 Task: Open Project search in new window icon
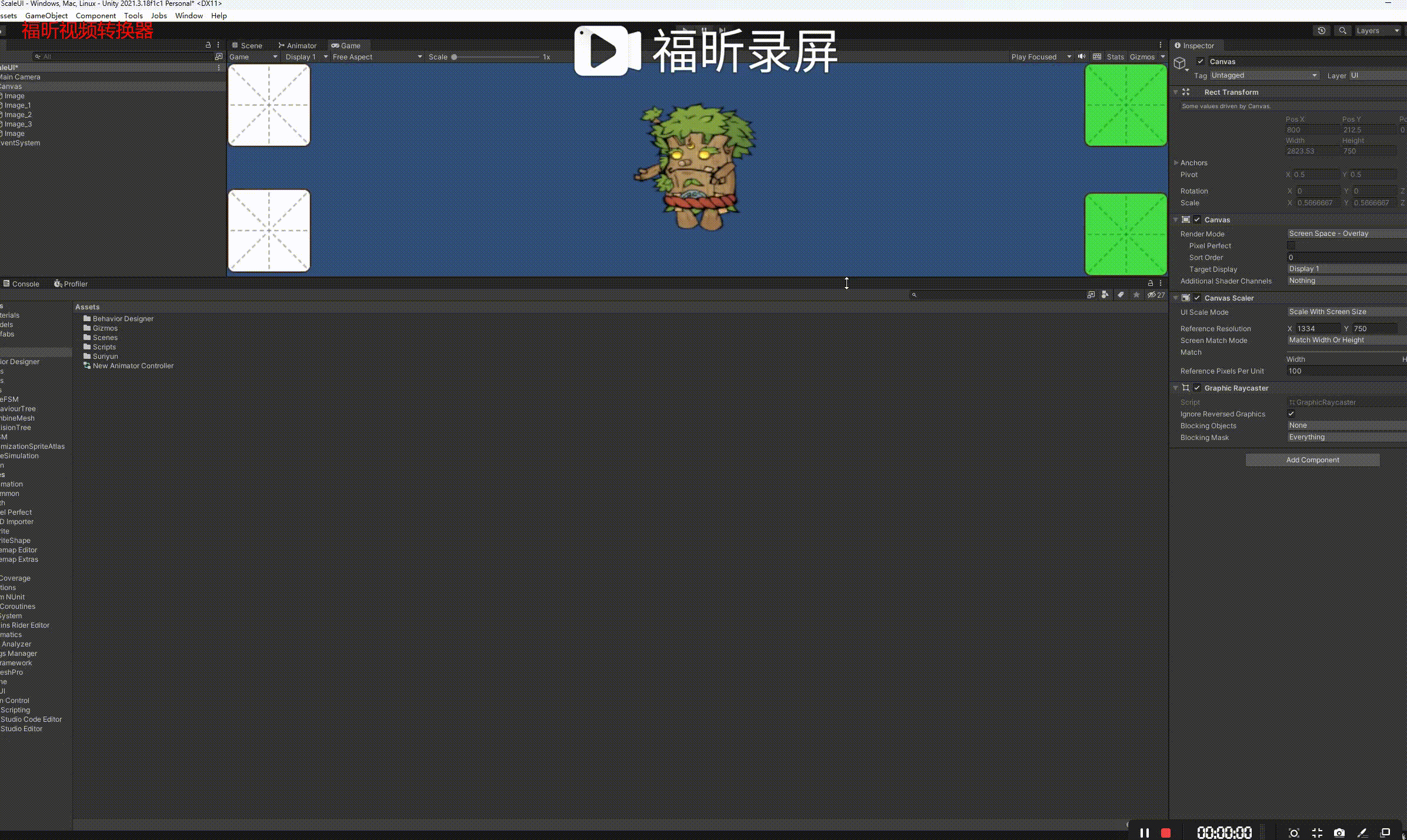pyautogui.click(x=1091, y=295)
